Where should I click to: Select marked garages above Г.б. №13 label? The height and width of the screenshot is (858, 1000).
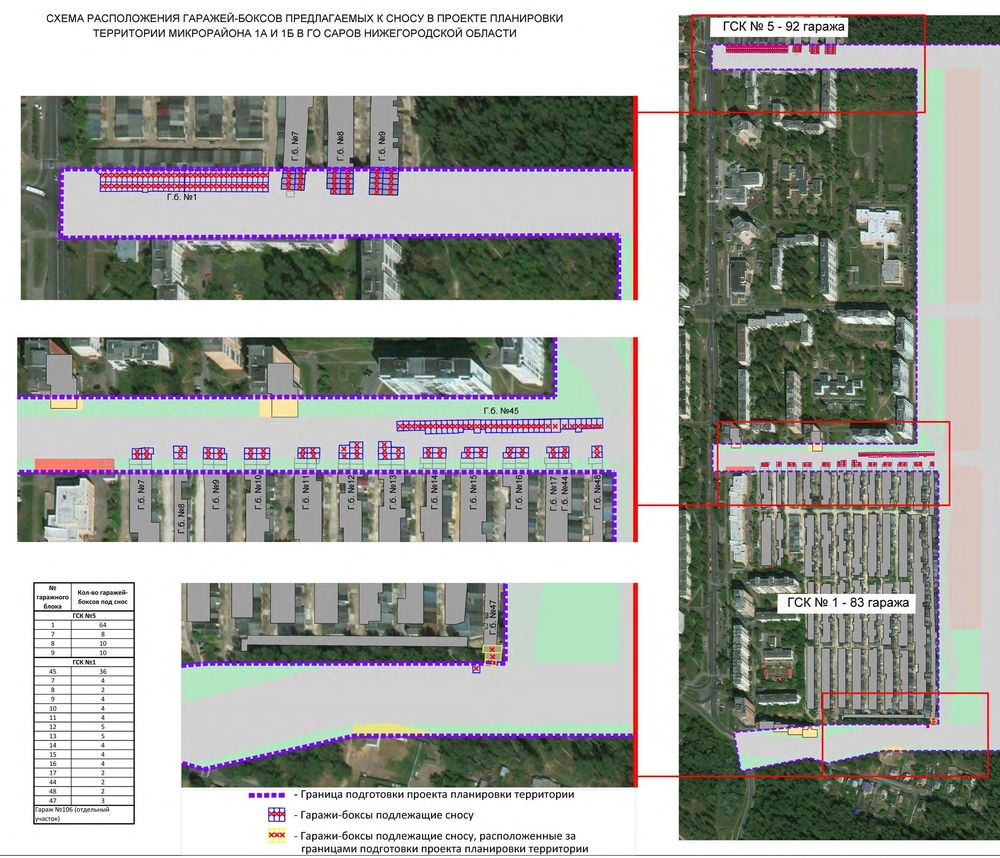tap(388, 450)
